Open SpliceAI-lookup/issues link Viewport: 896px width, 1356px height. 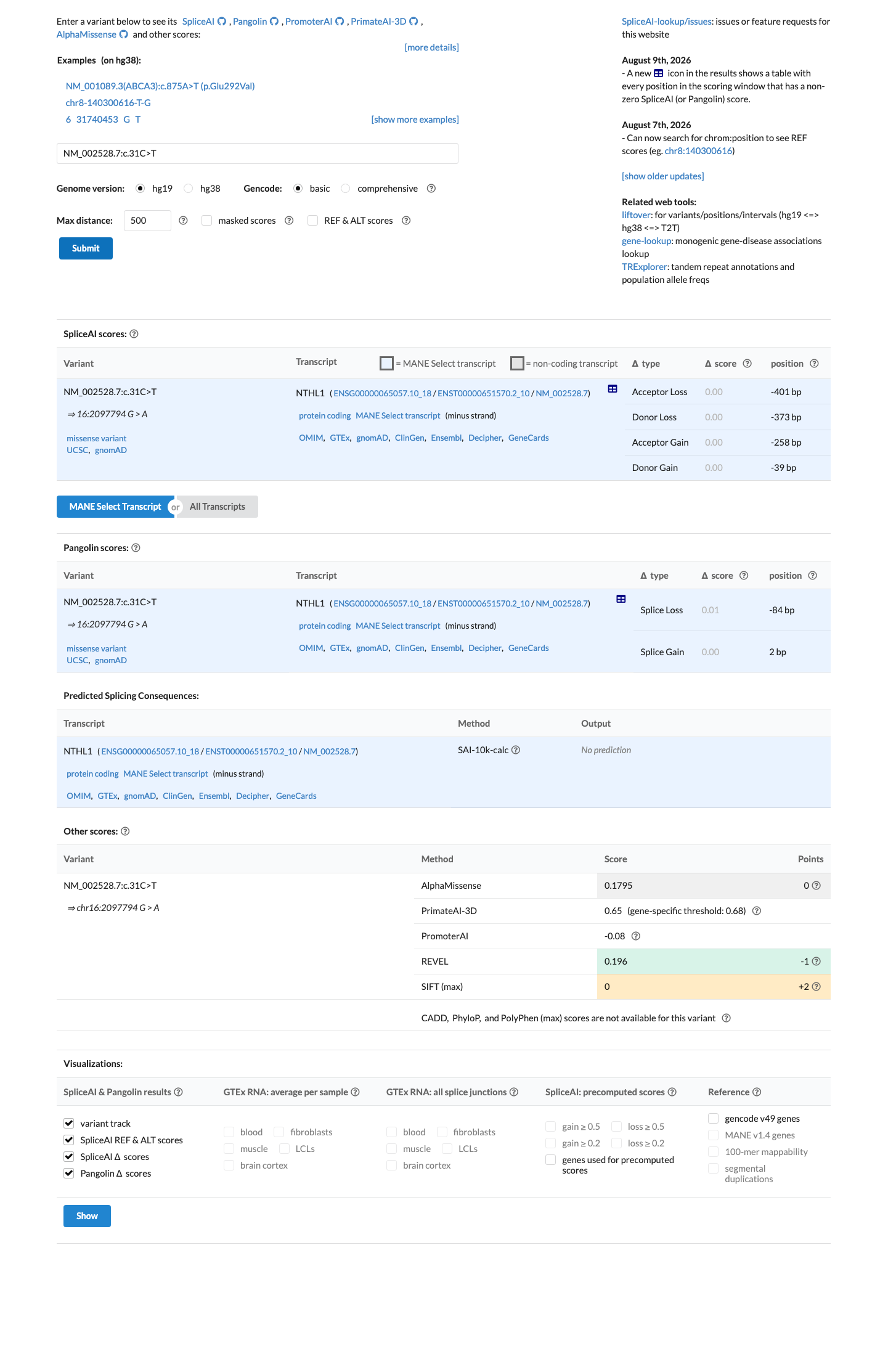point(667,22)
